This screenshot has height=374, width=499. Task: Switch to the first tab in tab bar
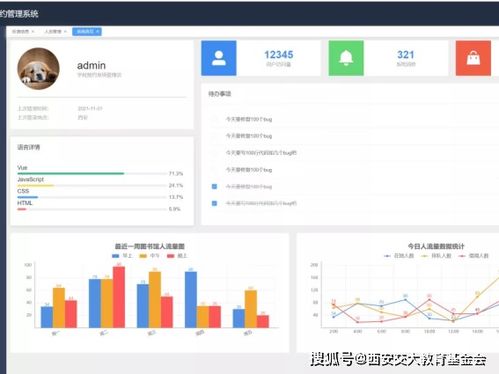pos(20,32)
